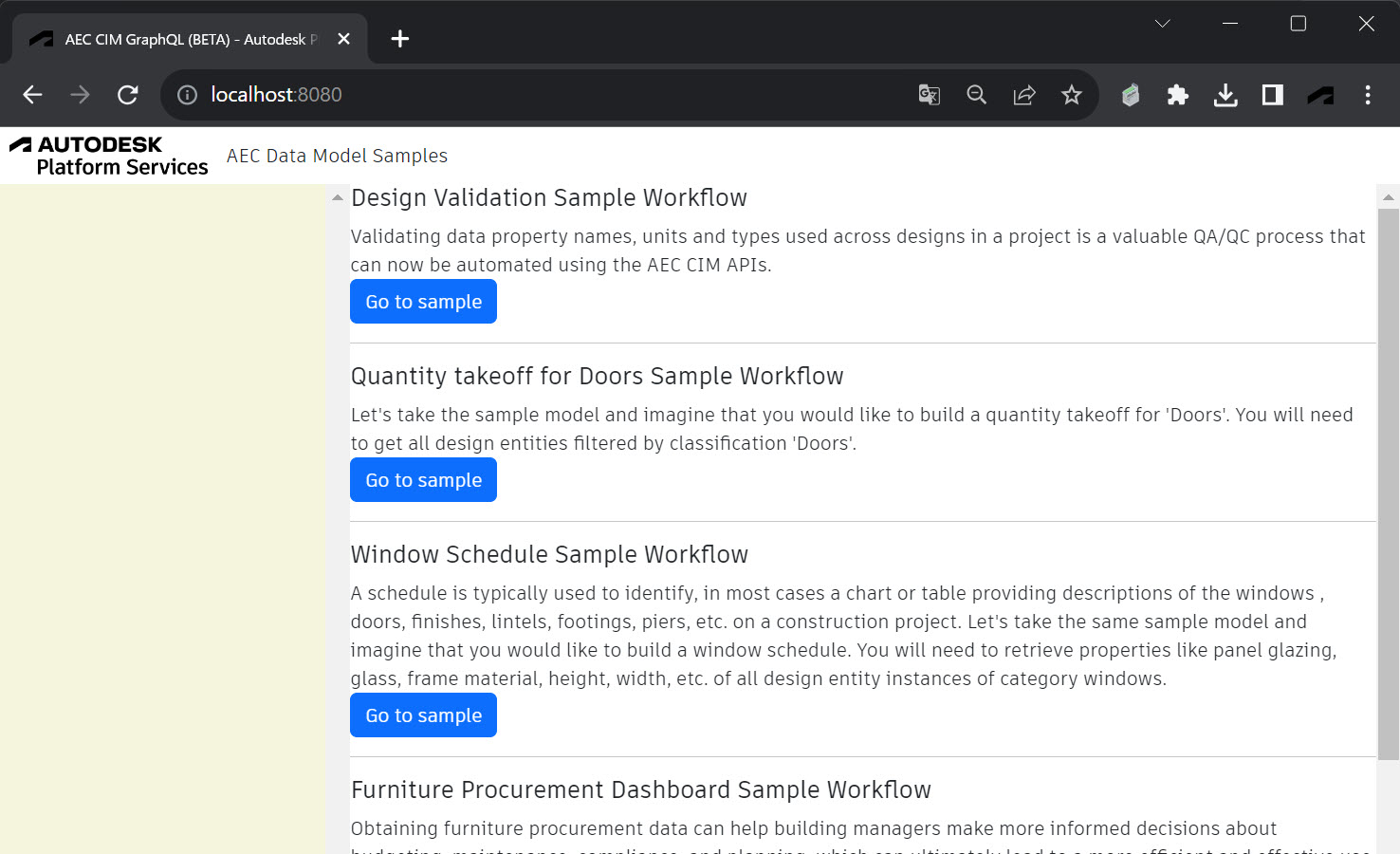
Task: Click the Autodesk Platform Services logo
Action: click(x=108, y=156)
